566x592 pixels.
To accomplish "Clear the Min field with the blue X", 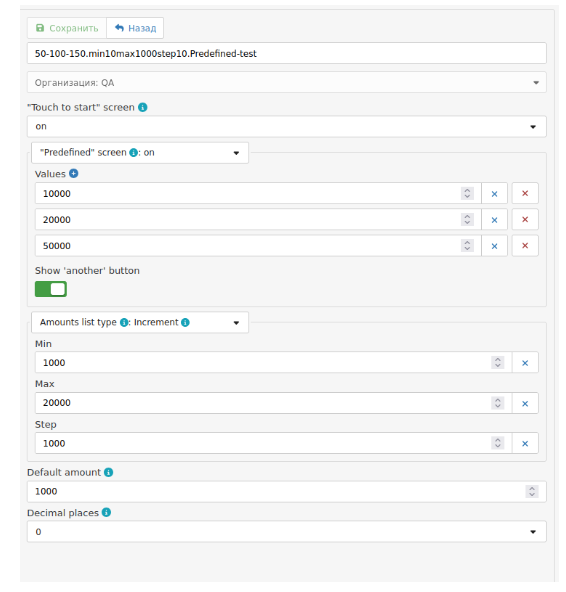I will click(525, 363).
